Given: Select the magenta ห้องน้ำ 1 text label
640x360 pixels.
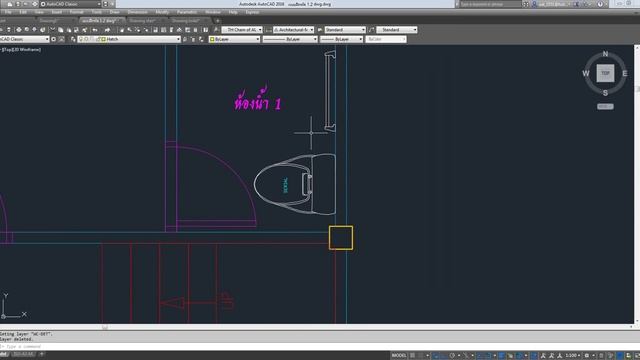Looking at the screenshot, I should coord(258,99).
